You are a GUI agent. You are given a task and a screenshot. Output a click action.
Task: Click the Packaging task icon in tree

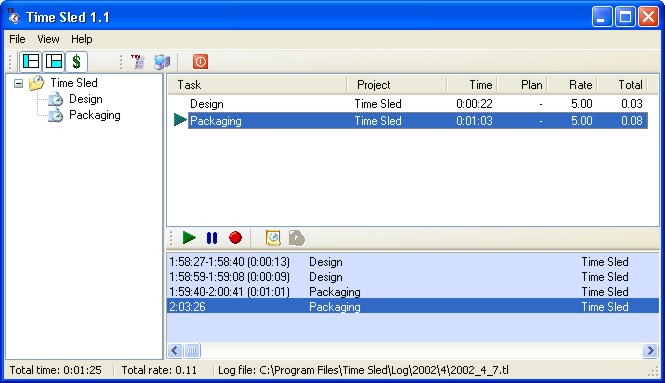(56, 115)
